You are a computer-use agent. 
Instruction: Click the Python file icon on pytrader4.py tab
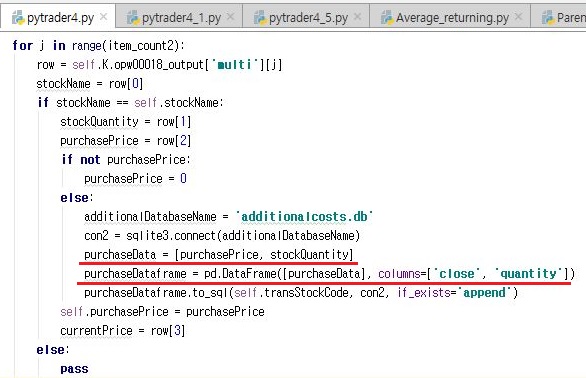click(18, 18)
